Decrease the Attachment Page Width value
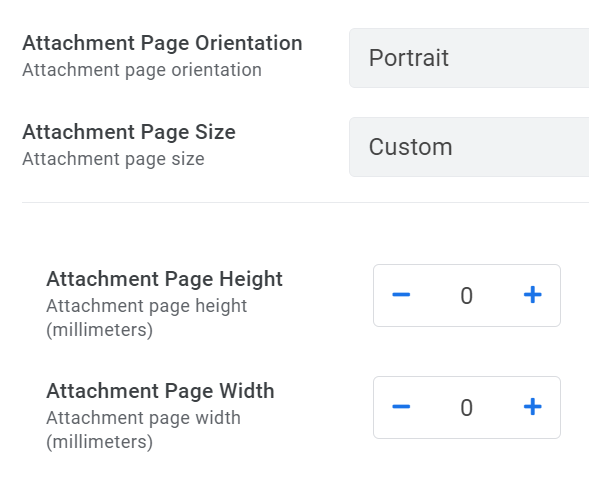This screenshot has width=589, height=482. point(401,407)
